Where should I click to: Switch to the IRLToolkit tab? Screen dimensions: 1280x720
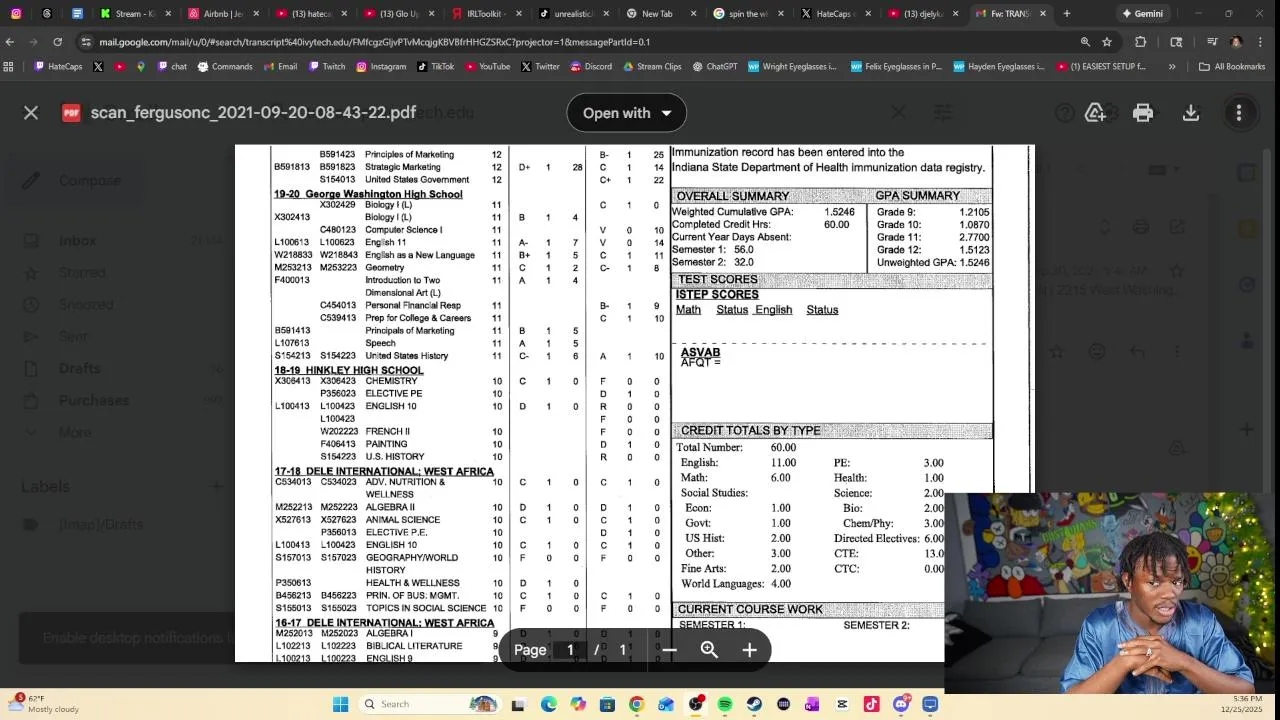click(487, 14)
